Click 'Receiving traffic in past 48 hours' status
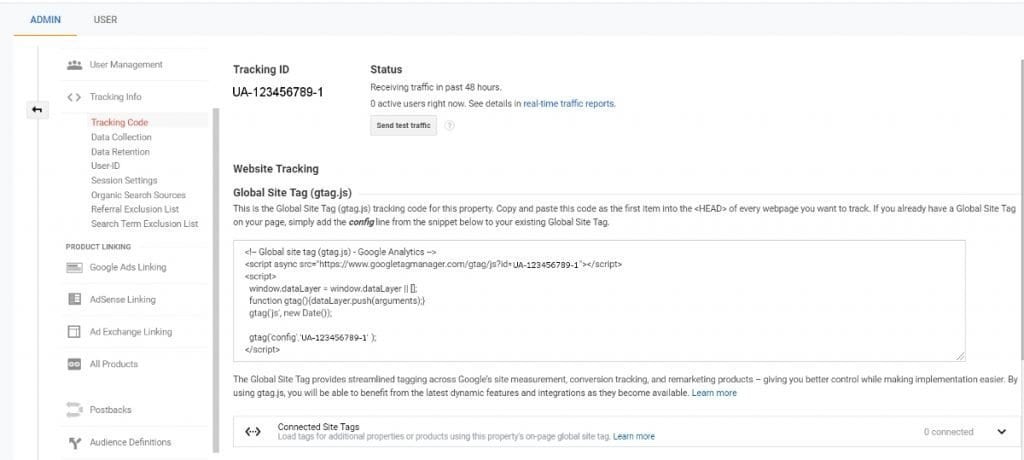Viewport: 1024px width, 460px height. [436, 87]
